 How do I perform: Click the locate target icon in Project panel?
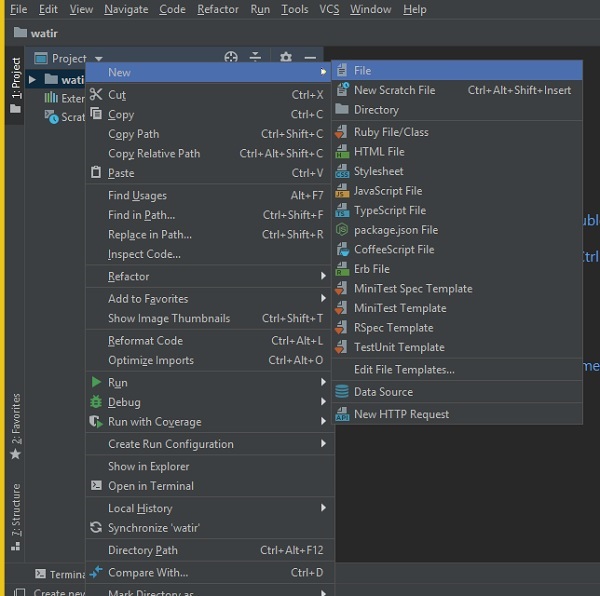[231, 59]
